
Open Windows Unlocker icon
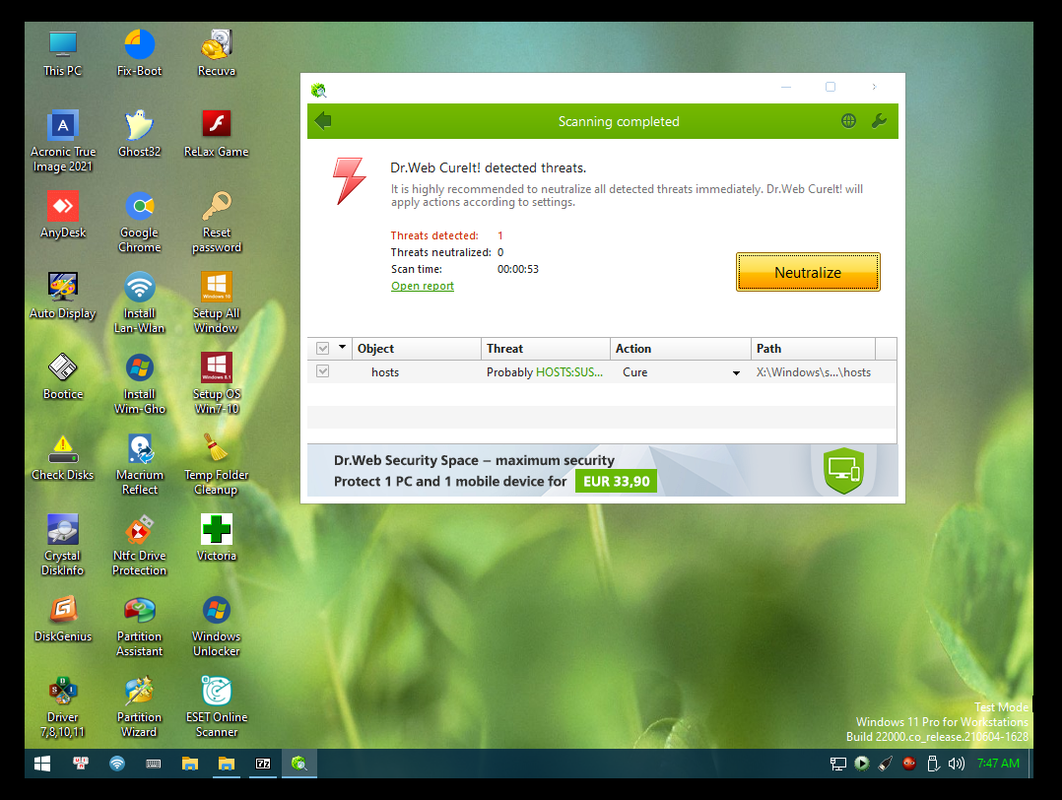pyautogui.click(x=217, y=626)
